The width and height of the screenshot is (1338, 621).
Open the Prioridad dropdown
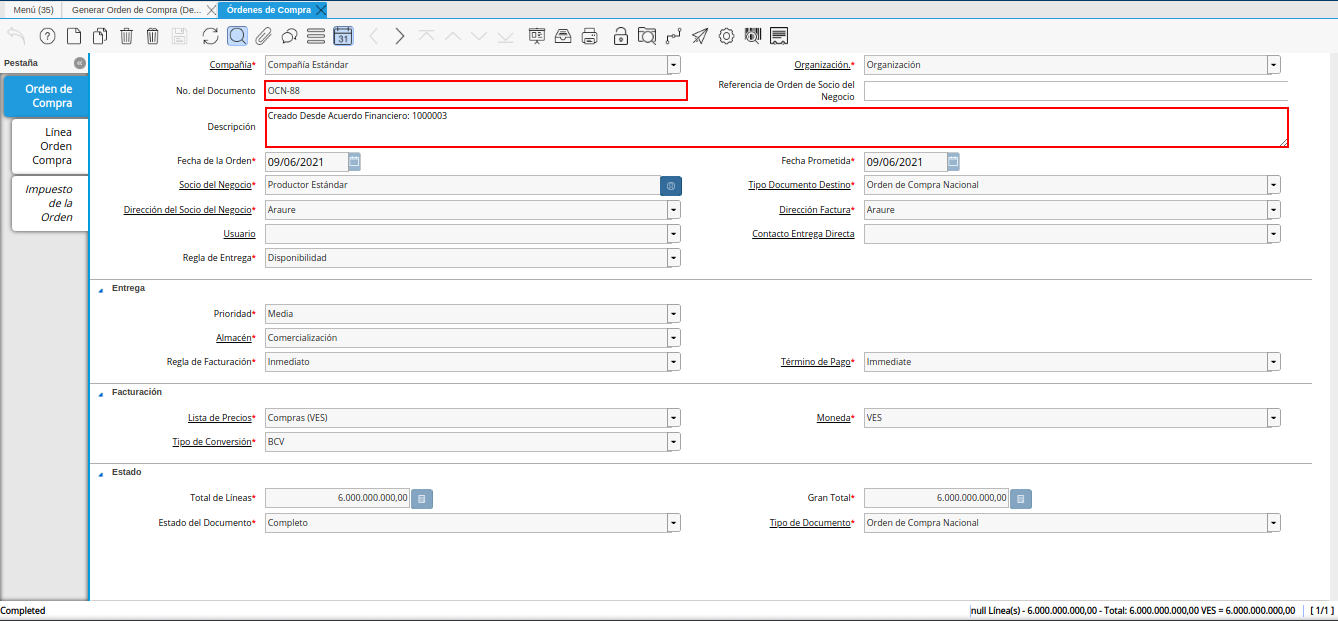pyautogui.click(x=673, y=314)
